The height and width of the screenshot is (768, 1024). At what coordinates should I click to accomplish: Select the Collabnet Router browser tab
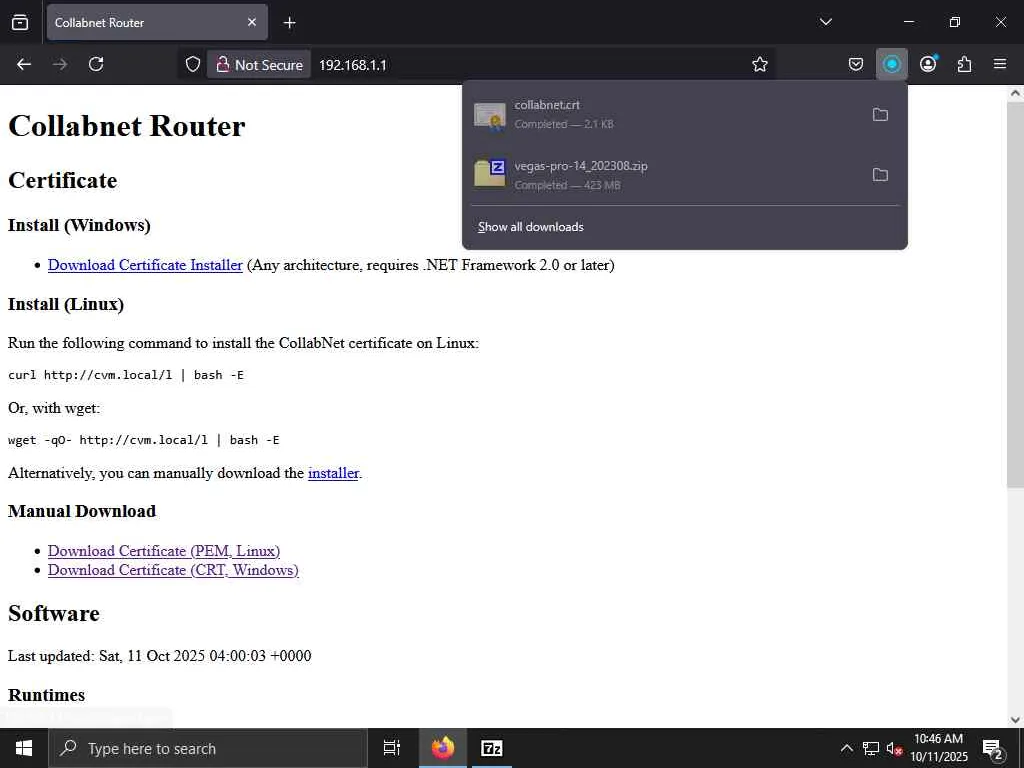(157, 22)
